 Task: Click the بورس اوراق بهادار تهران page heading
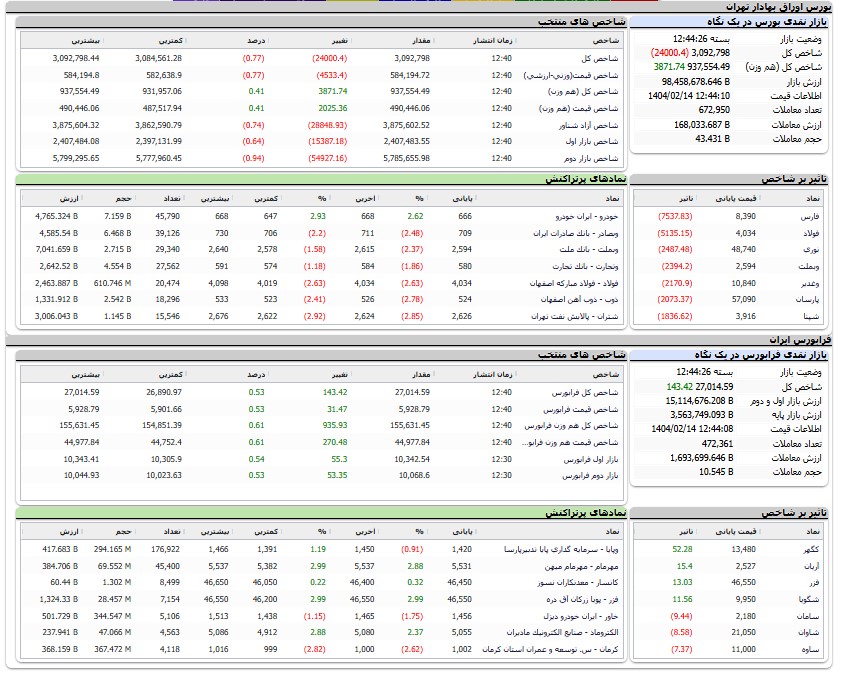pyautogui.click(x=779, y=7)
